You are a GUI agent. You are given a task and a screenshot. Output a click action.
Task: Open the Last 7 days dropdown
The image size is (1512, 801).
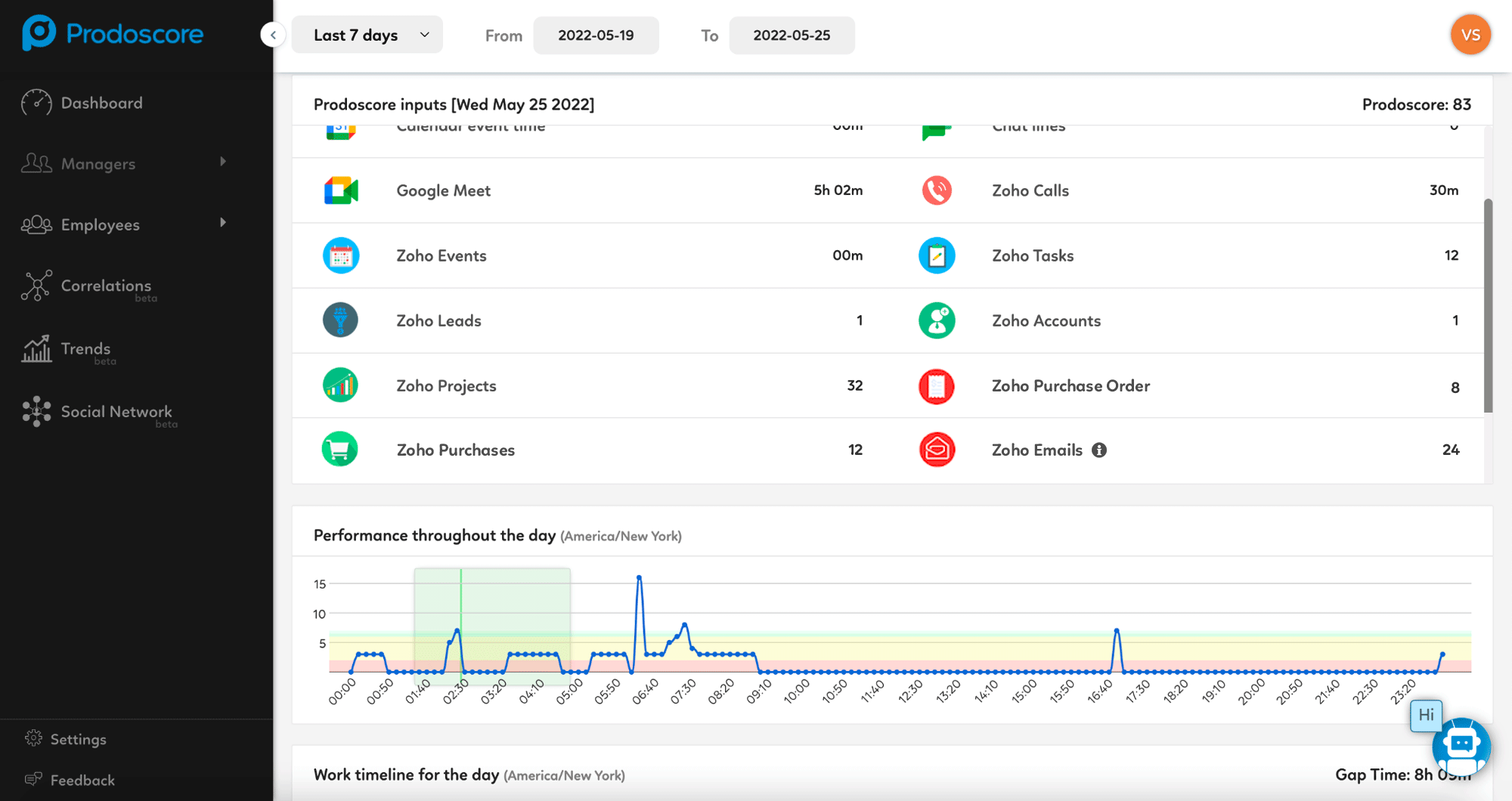pos(367,35)
